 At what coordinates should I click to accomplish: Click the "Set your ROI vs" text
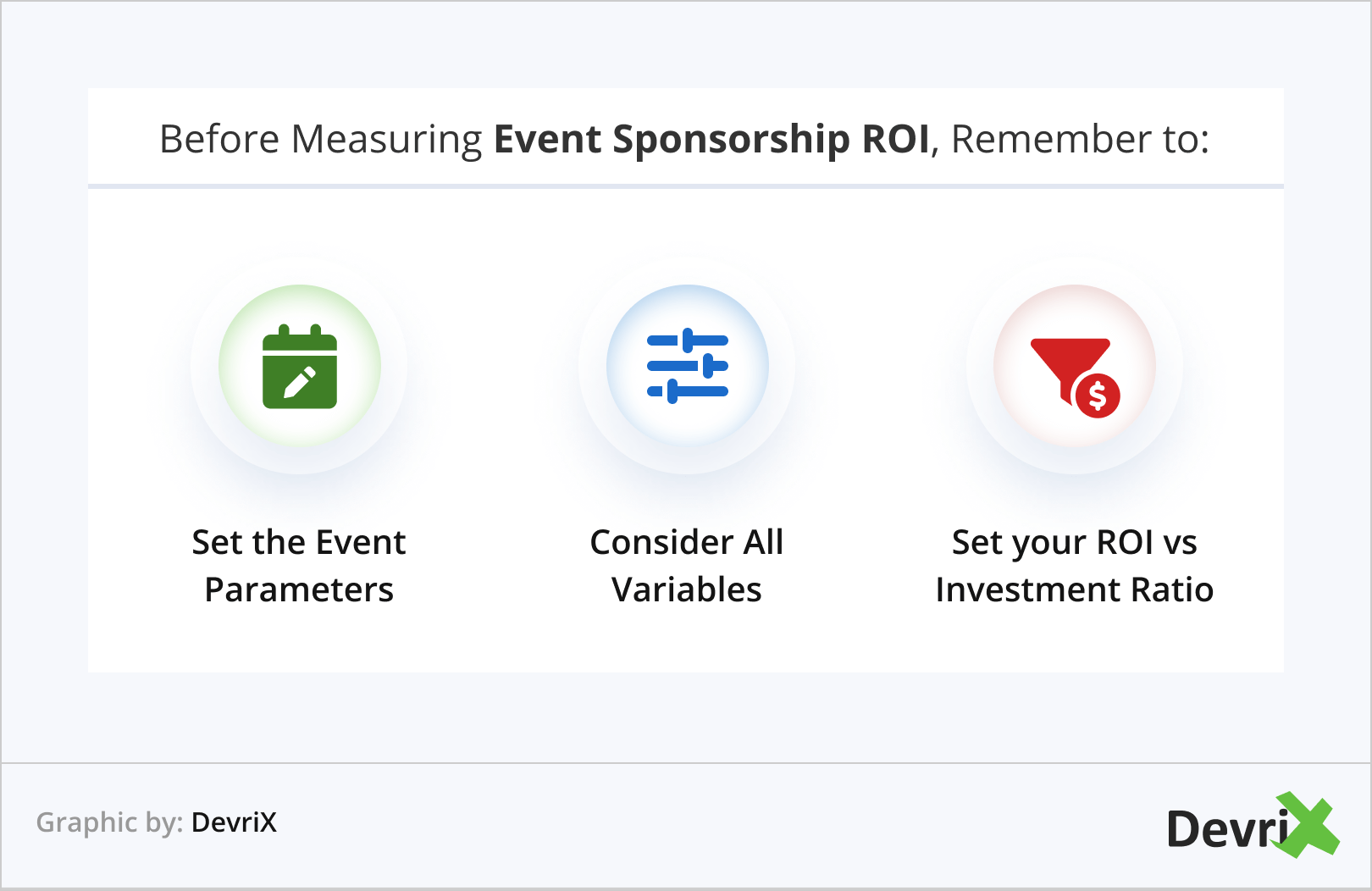(1074, 542)
